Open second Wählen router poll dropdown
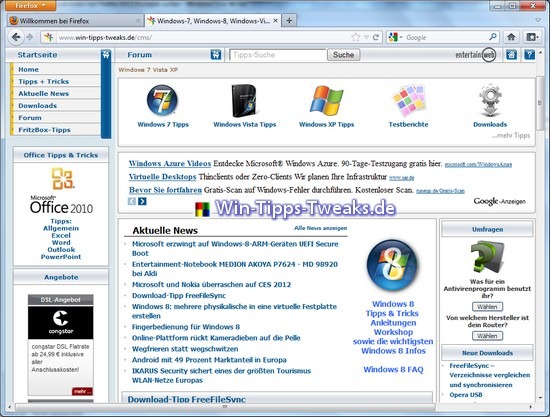 (x=487, y=336)
